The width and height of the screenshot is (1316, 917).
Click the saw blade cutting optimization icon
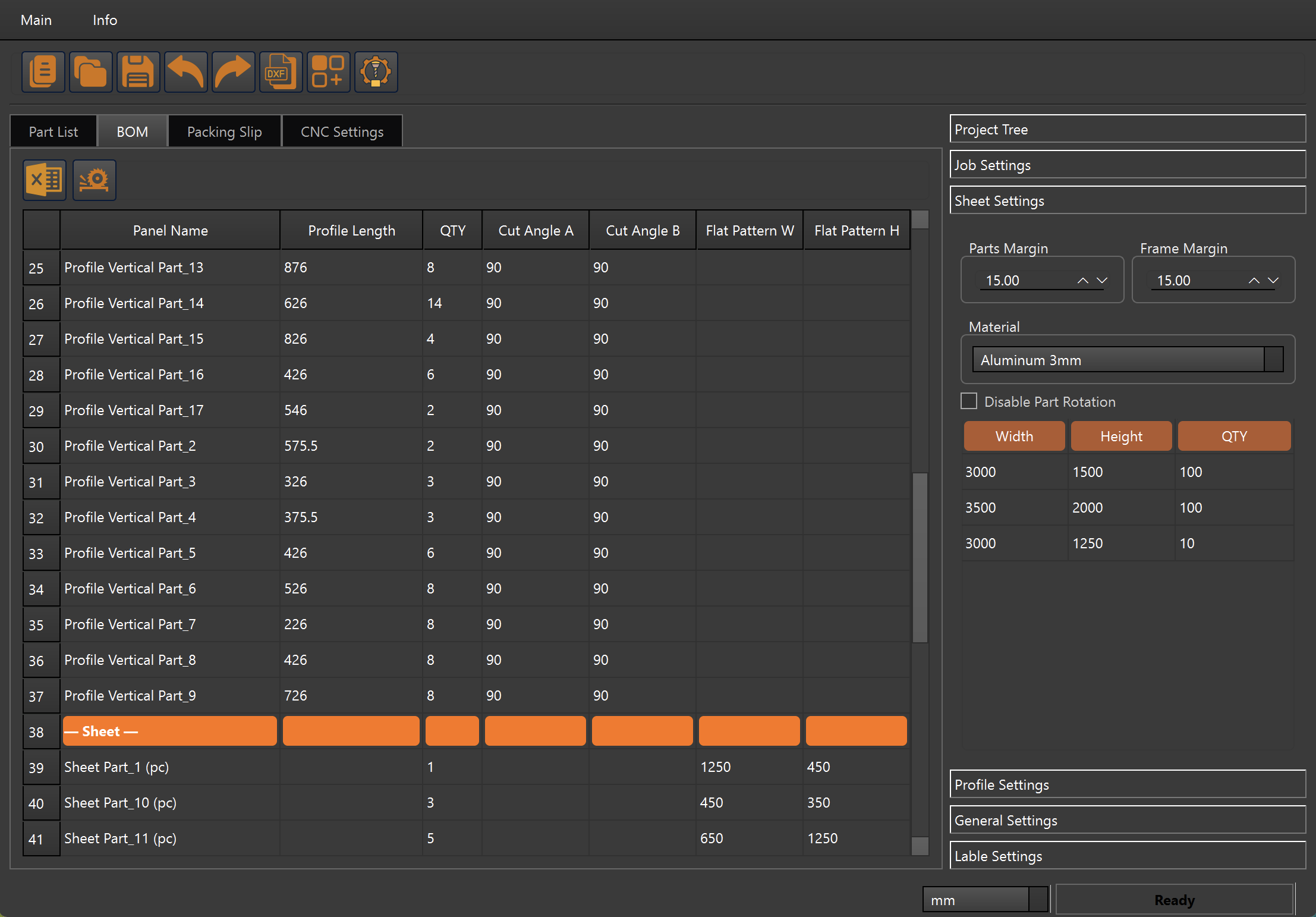[94, 180]
